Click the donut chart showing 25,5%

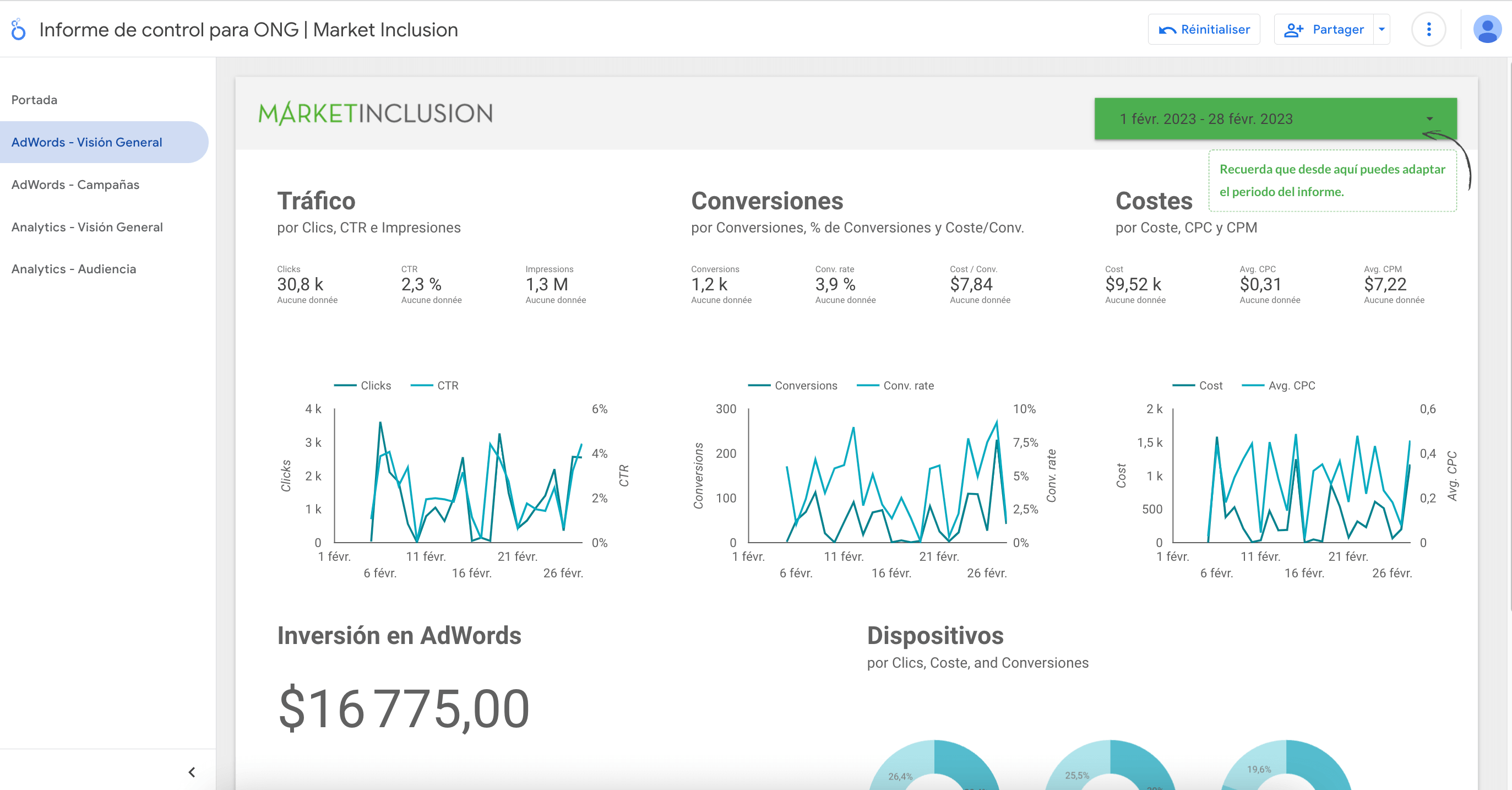click(1111, 765)
